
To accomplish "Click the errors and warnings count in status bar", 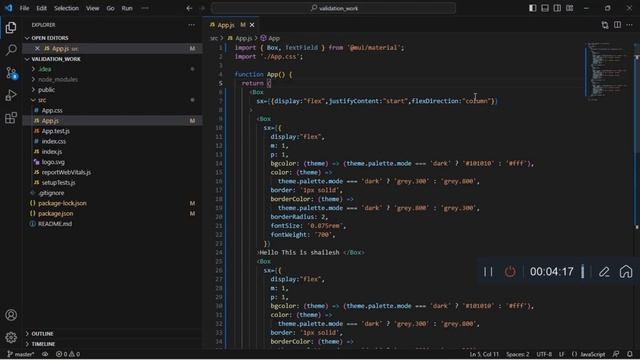I will (x=68, y=354).
